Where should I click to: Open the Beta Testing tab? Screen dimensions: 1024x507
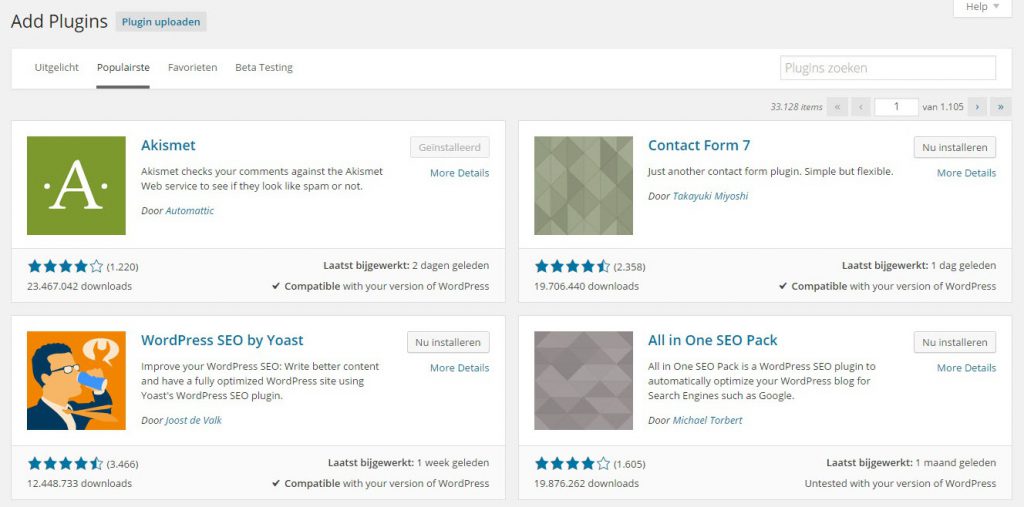tap(264, 67)
